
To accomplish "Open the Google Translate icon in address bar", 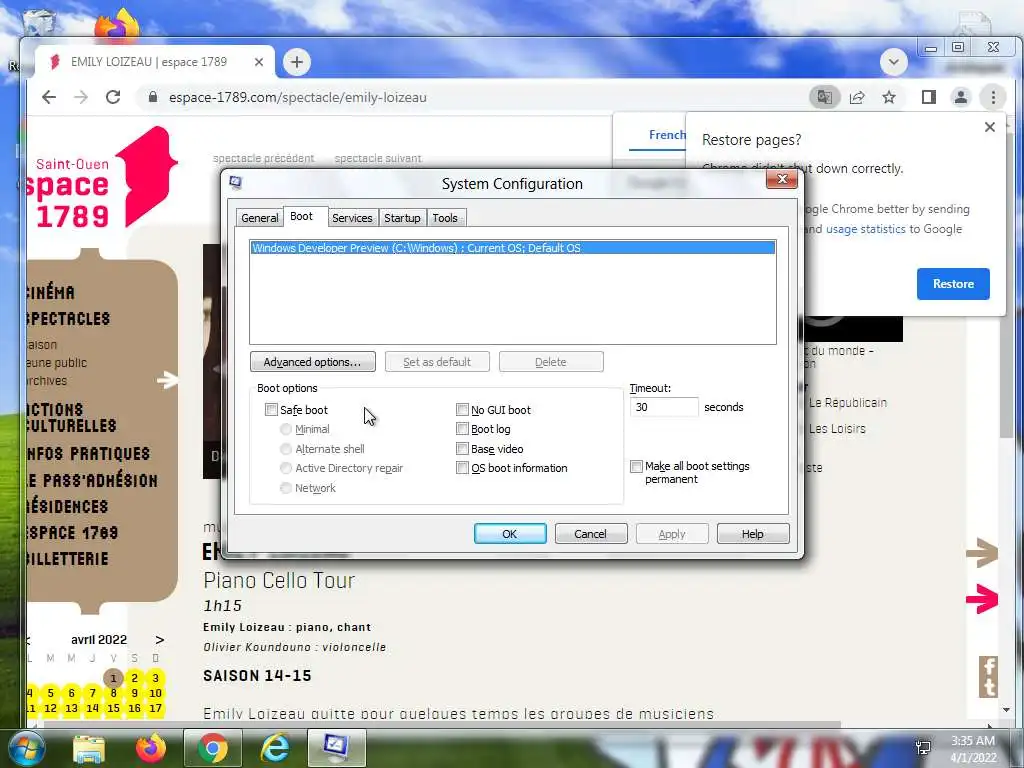I will click(825, 97).
